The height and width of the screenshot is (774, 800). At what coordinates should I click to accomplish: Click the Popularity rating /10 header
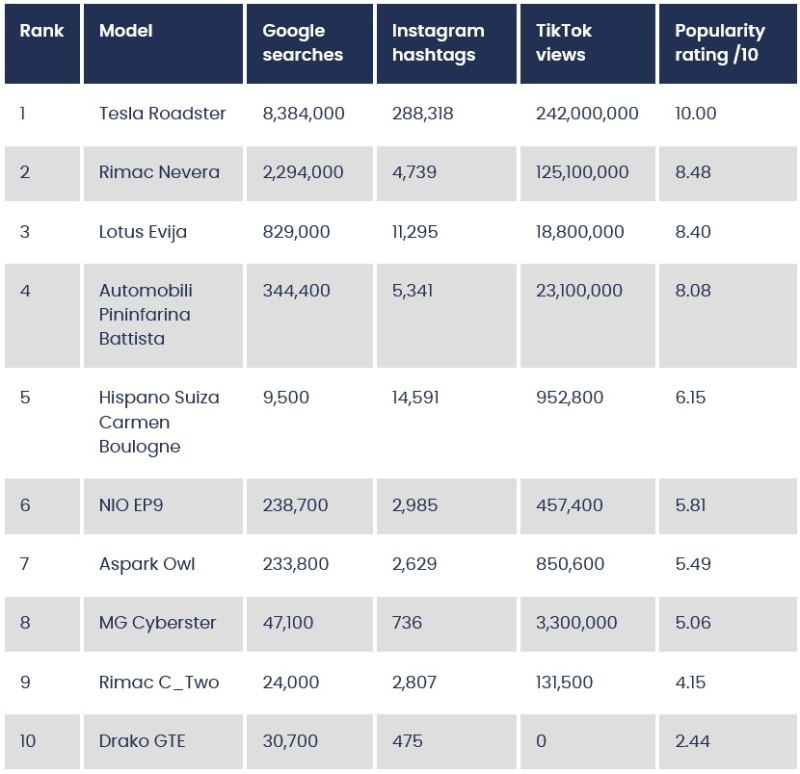click(x=728, y=44)
